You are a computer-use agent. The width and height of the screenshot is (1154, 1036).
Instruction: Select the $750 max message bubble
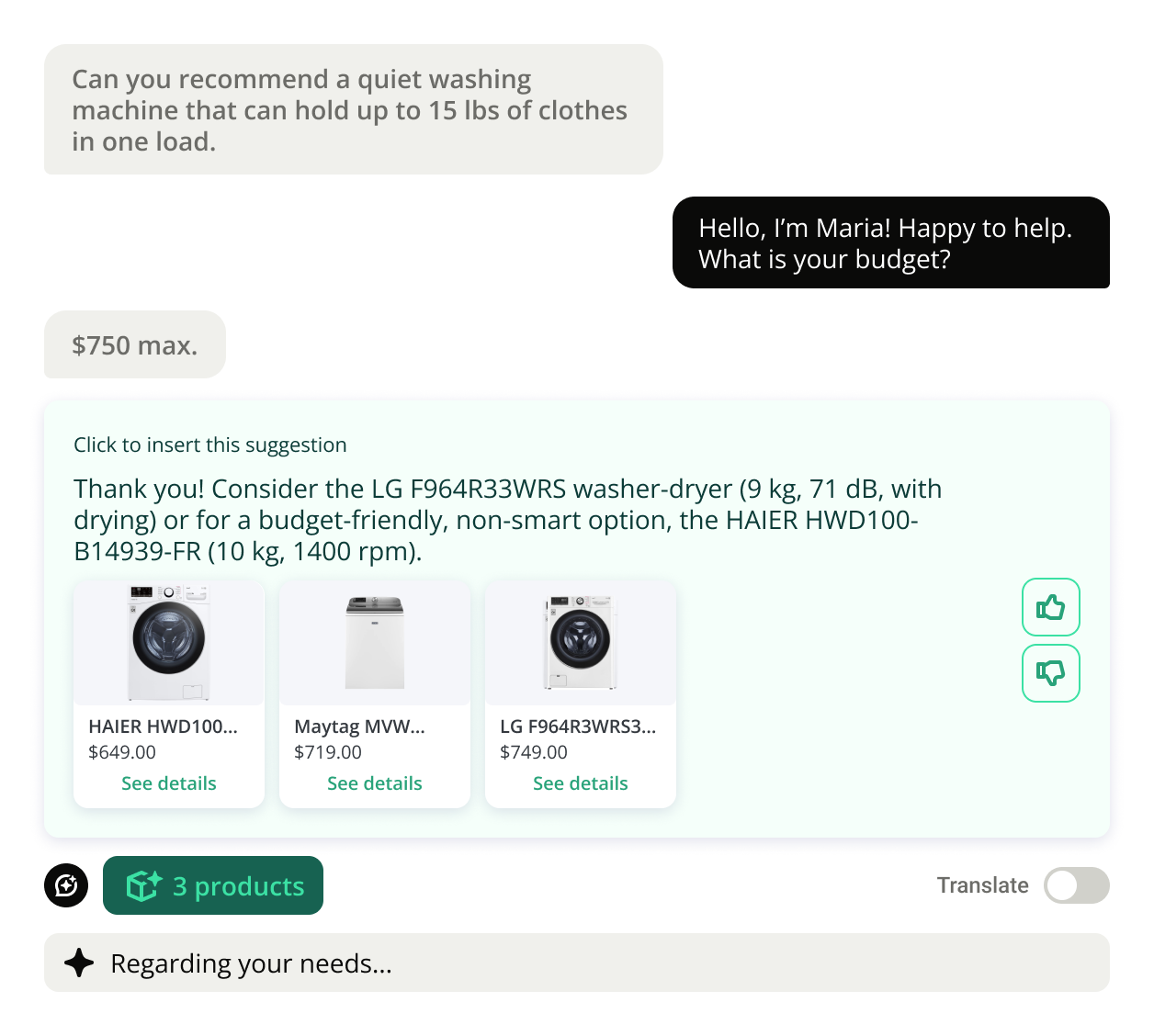134,344
